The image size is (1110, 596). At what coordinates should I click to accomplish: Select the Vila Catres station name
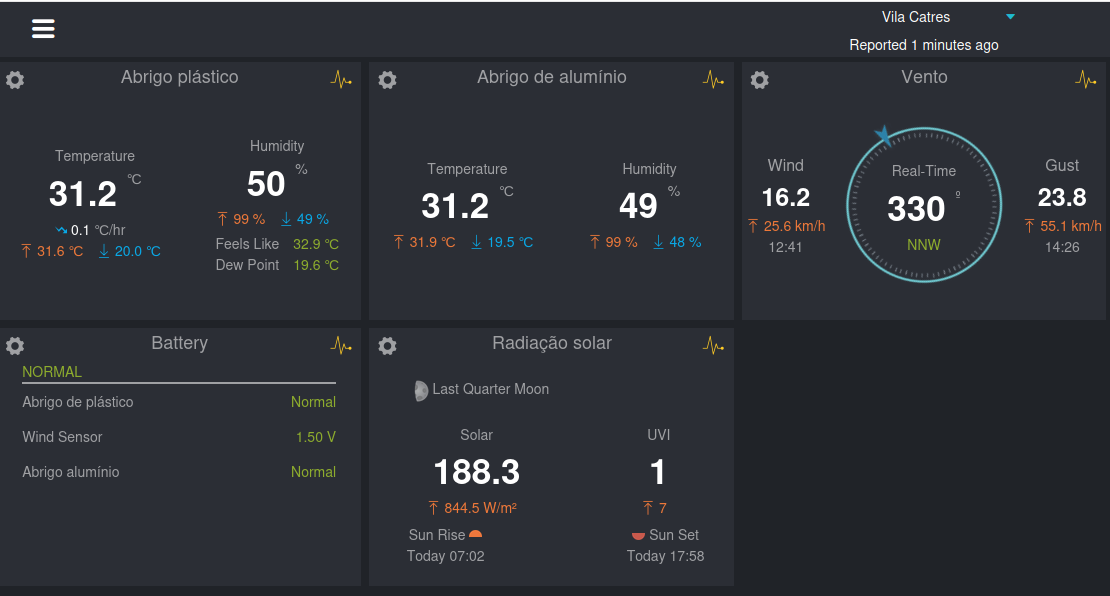click(915, 17)
